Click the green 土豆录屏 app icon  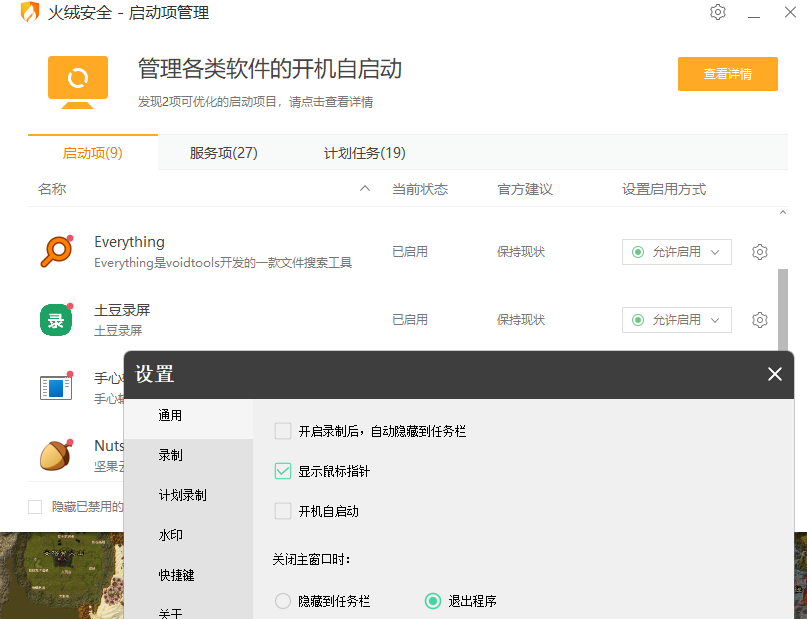coord(56,320)
